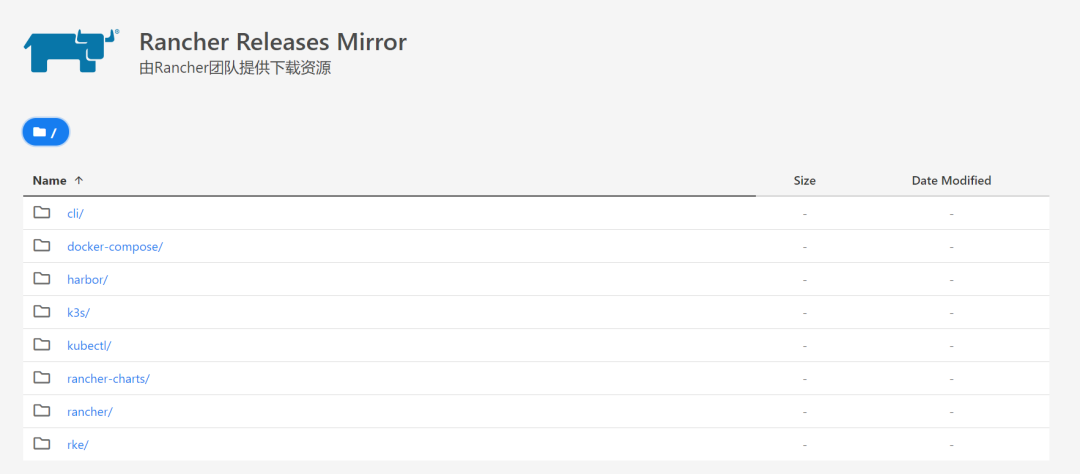Open the cli/ directory link
The height and width of the screenshot is (474, 1080).
(75, 214)
